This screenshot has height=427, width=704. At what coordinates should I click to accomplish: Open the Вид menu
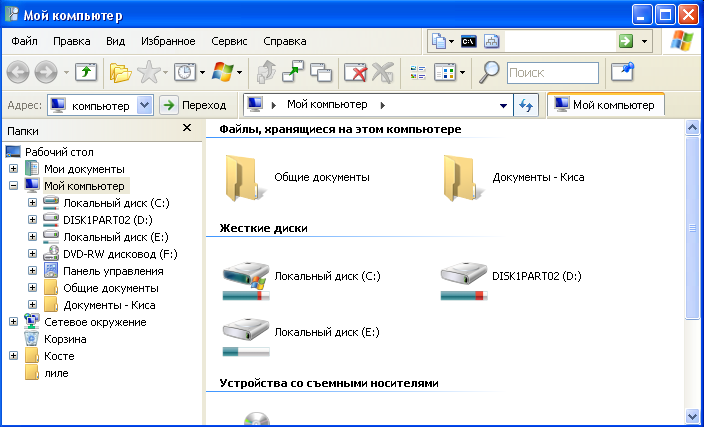(x=115, y=41)
